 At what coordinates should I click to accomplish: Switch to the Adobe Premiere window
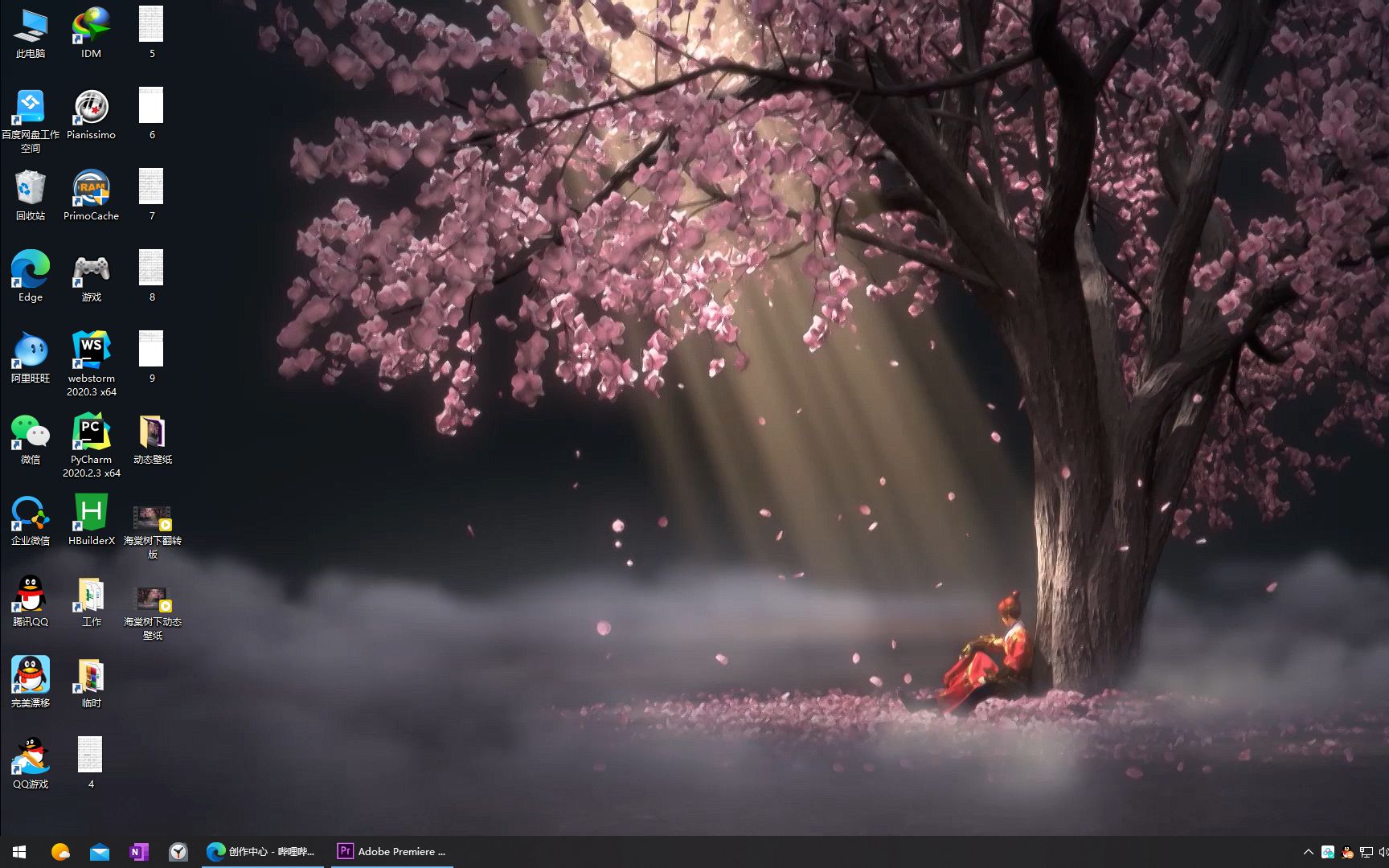tap(392, 852)
